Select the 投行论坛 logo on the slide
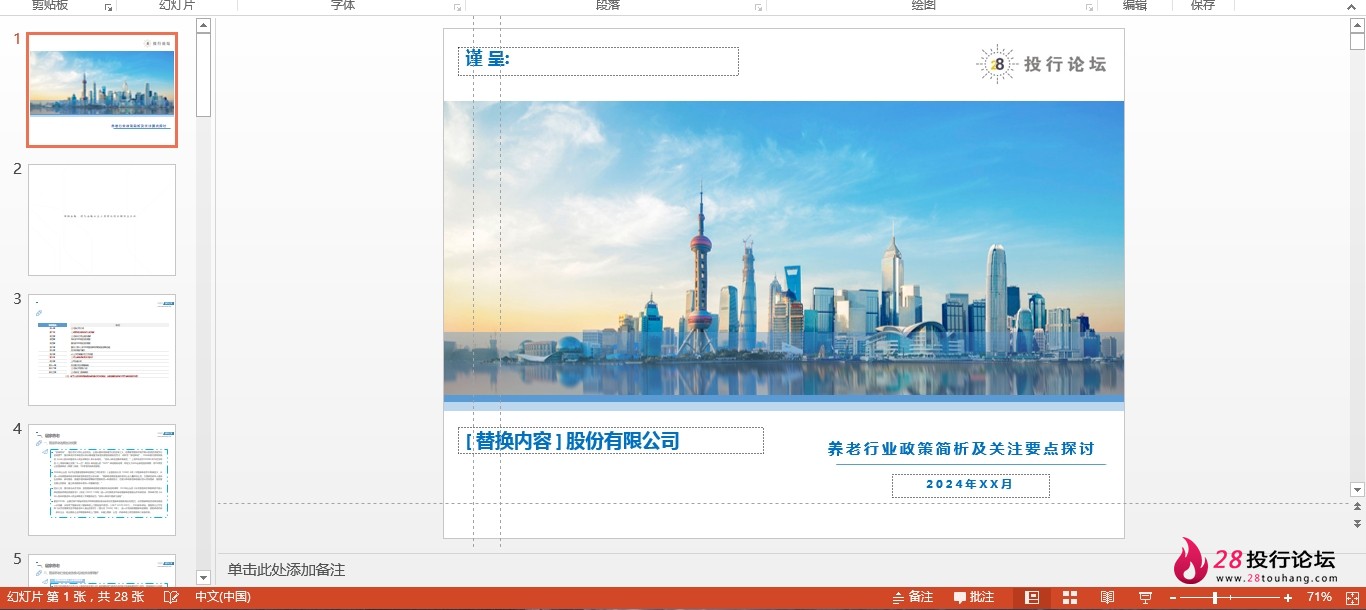This screenshot has width=1366, height=610. point(1041,64)
